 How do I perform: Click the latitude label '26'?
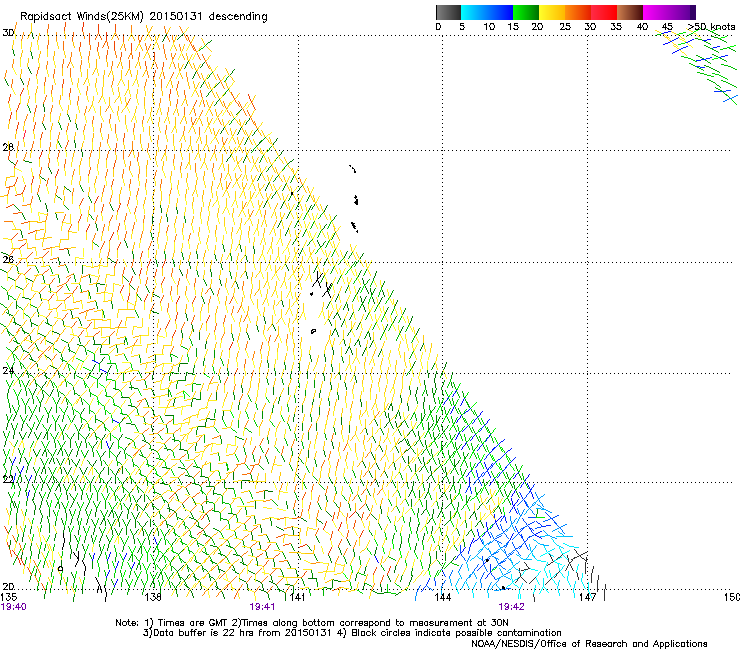tap(8, 260)
